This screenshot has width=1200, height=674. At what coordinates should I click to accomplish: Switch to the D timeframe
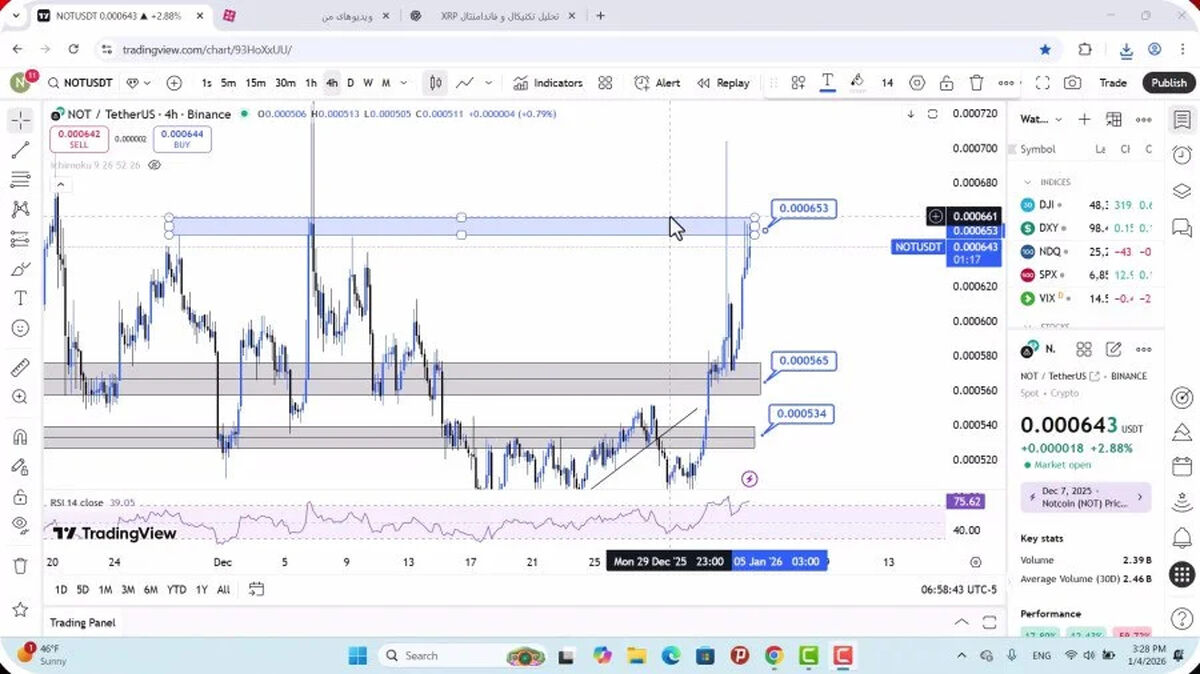[350, 83]
